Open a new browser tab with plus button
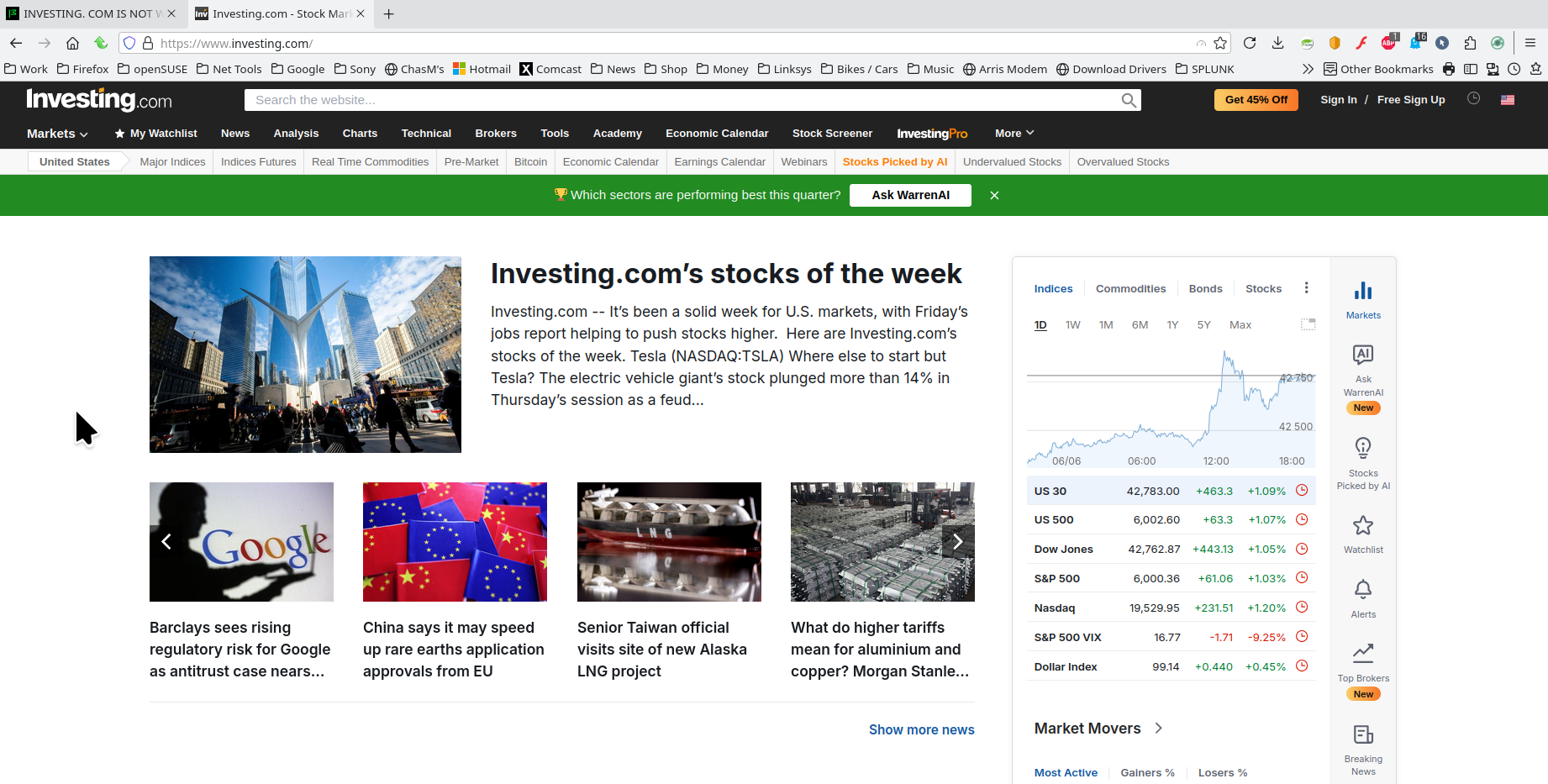This screenshot has height=784, width=1548. [x=388, y=13]
